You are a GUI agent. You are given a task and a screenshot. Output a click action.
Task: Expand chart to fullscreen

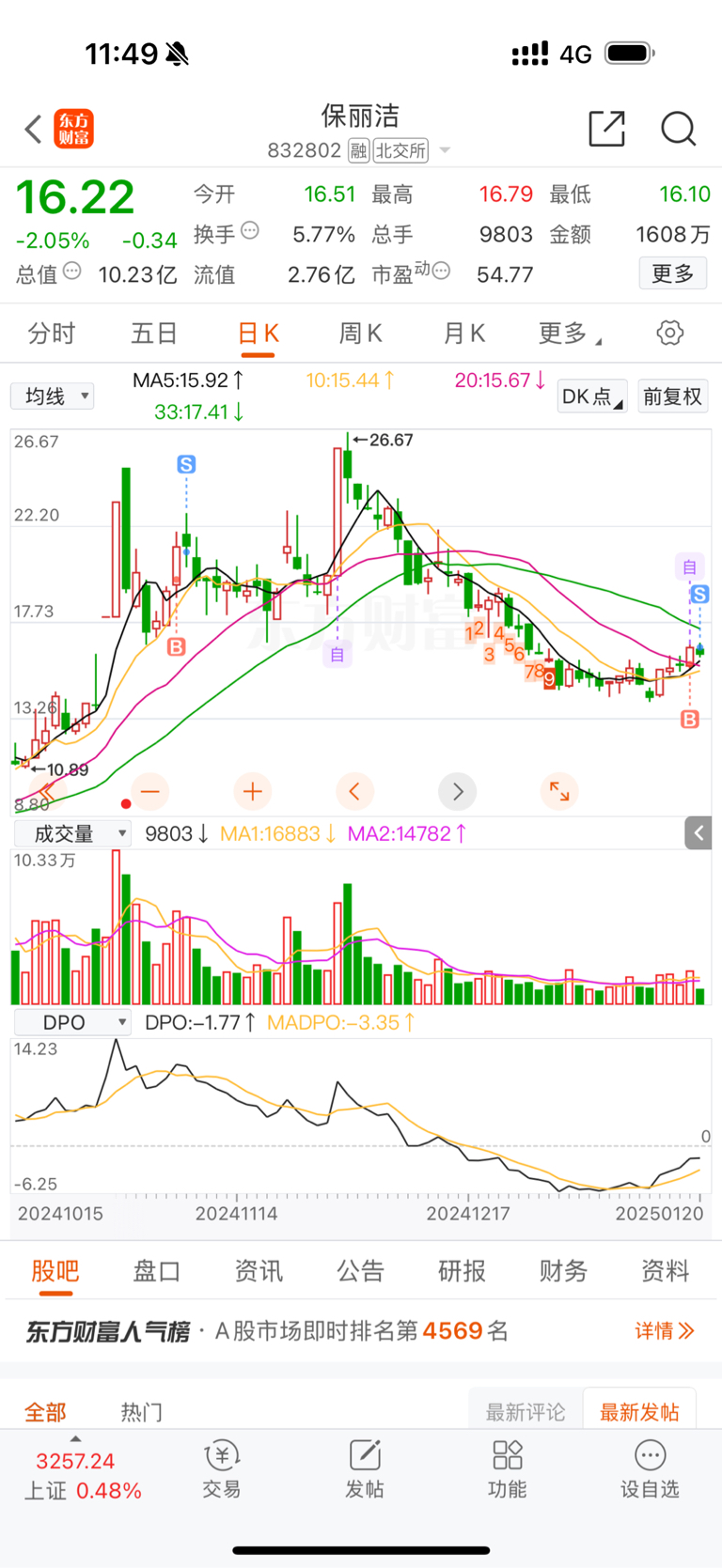pyautogui.click(x=559, y=792)
